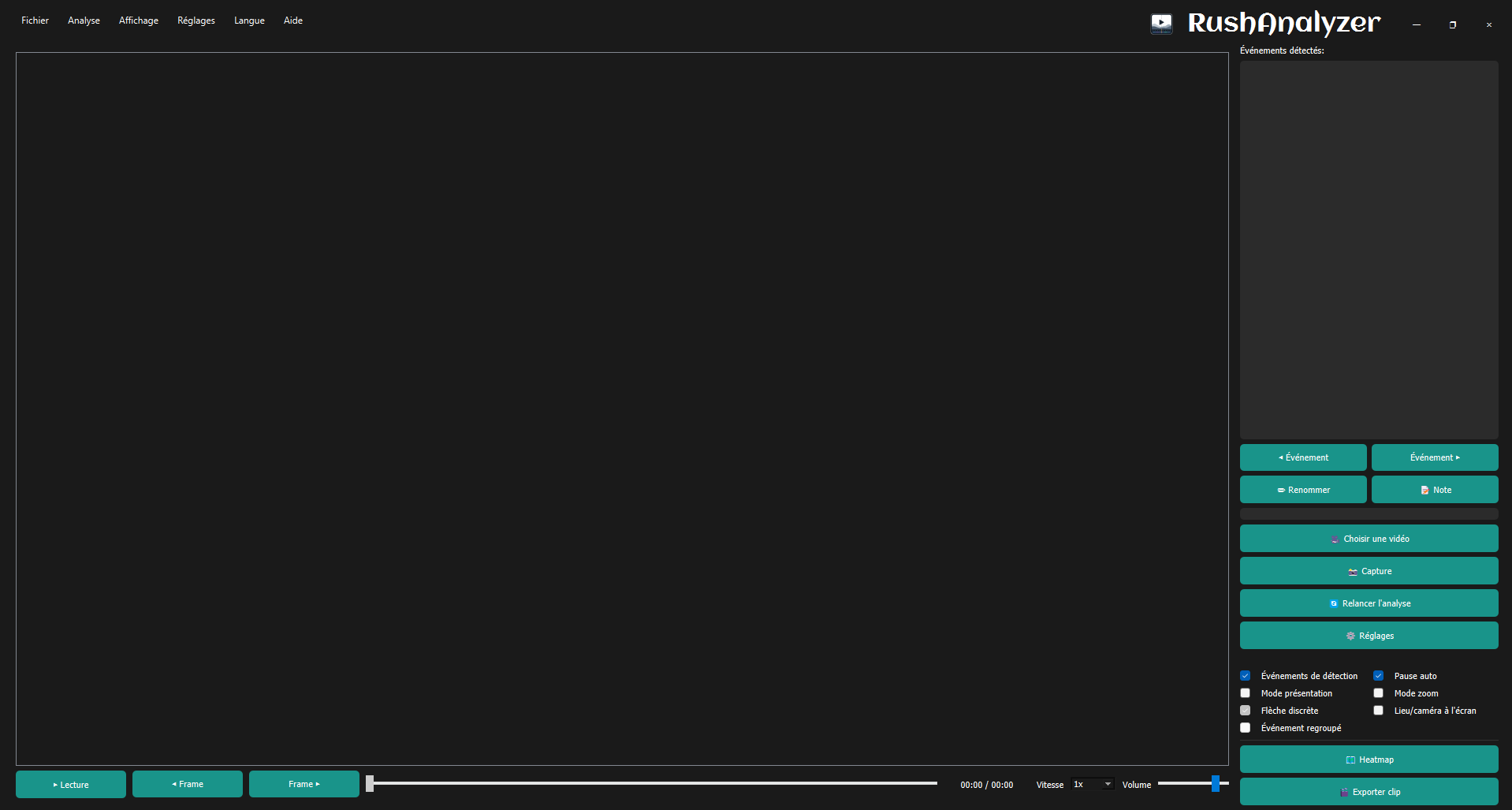Open Réglages from the side panel button
This screenshot has width=1512, height=810.
[1369, 636]
